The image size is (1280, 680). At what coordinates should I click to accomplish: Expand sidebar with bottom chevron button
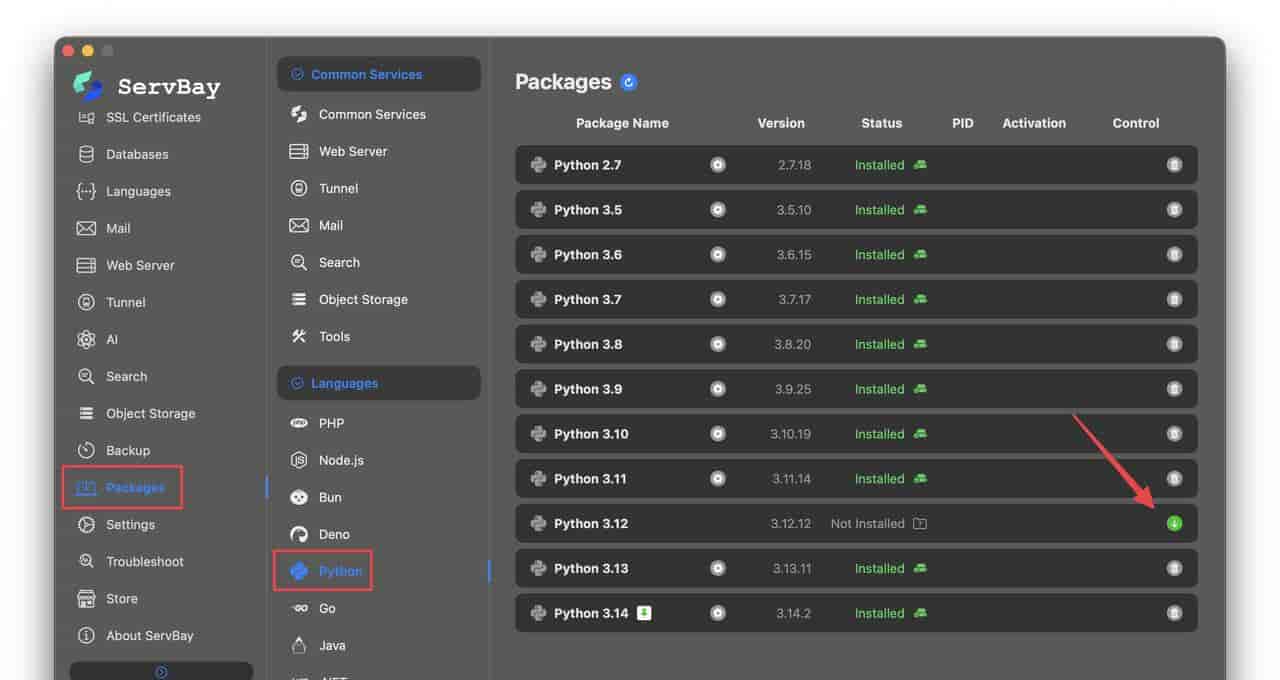click(x=161, y=671)
